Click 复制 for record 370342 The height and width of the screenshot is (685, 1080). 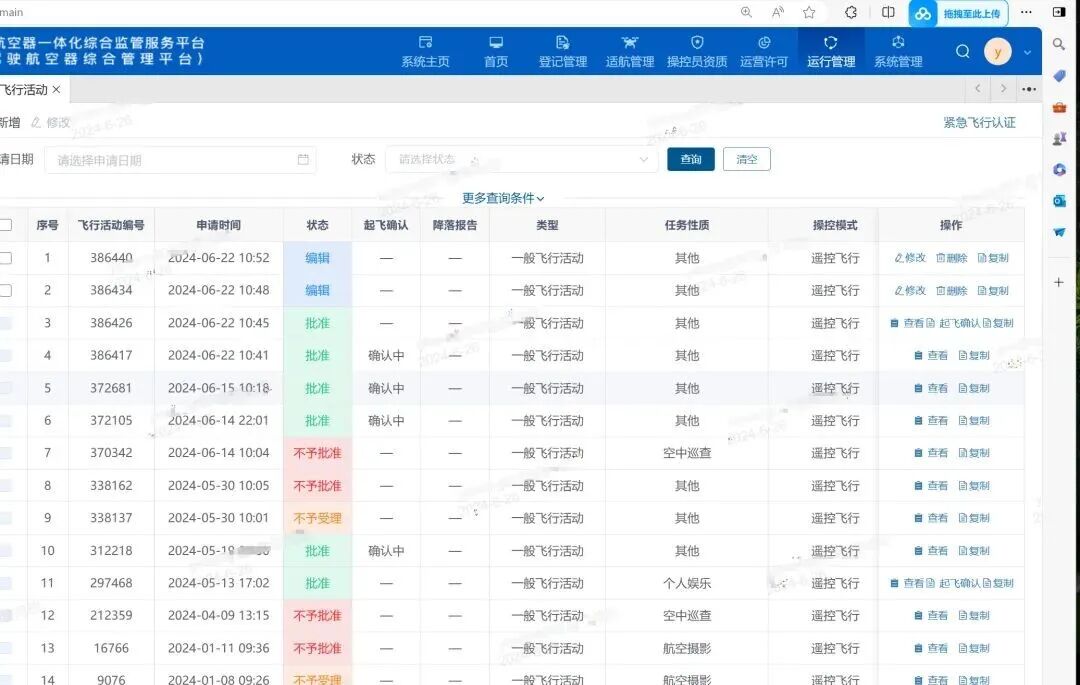point(974,453)
